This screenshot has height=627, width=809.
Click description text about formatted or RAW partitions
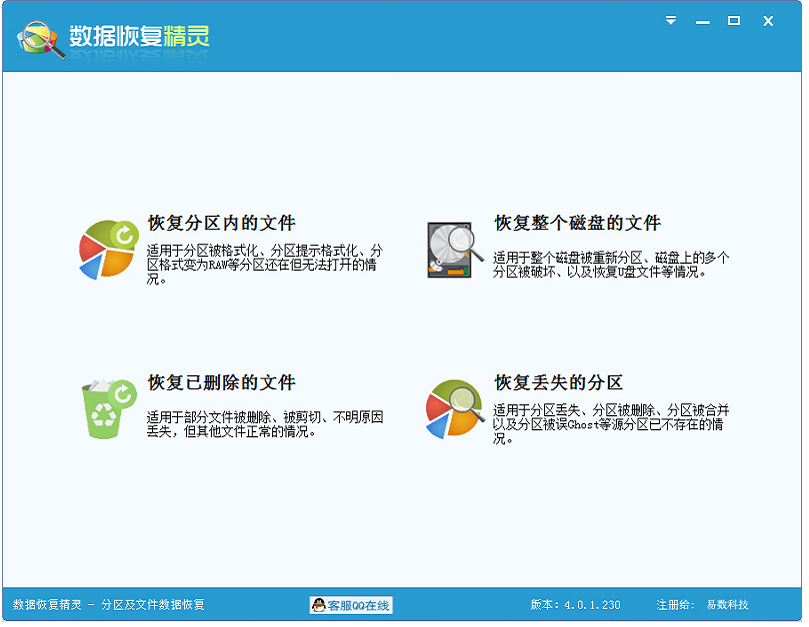click(264, 264)
